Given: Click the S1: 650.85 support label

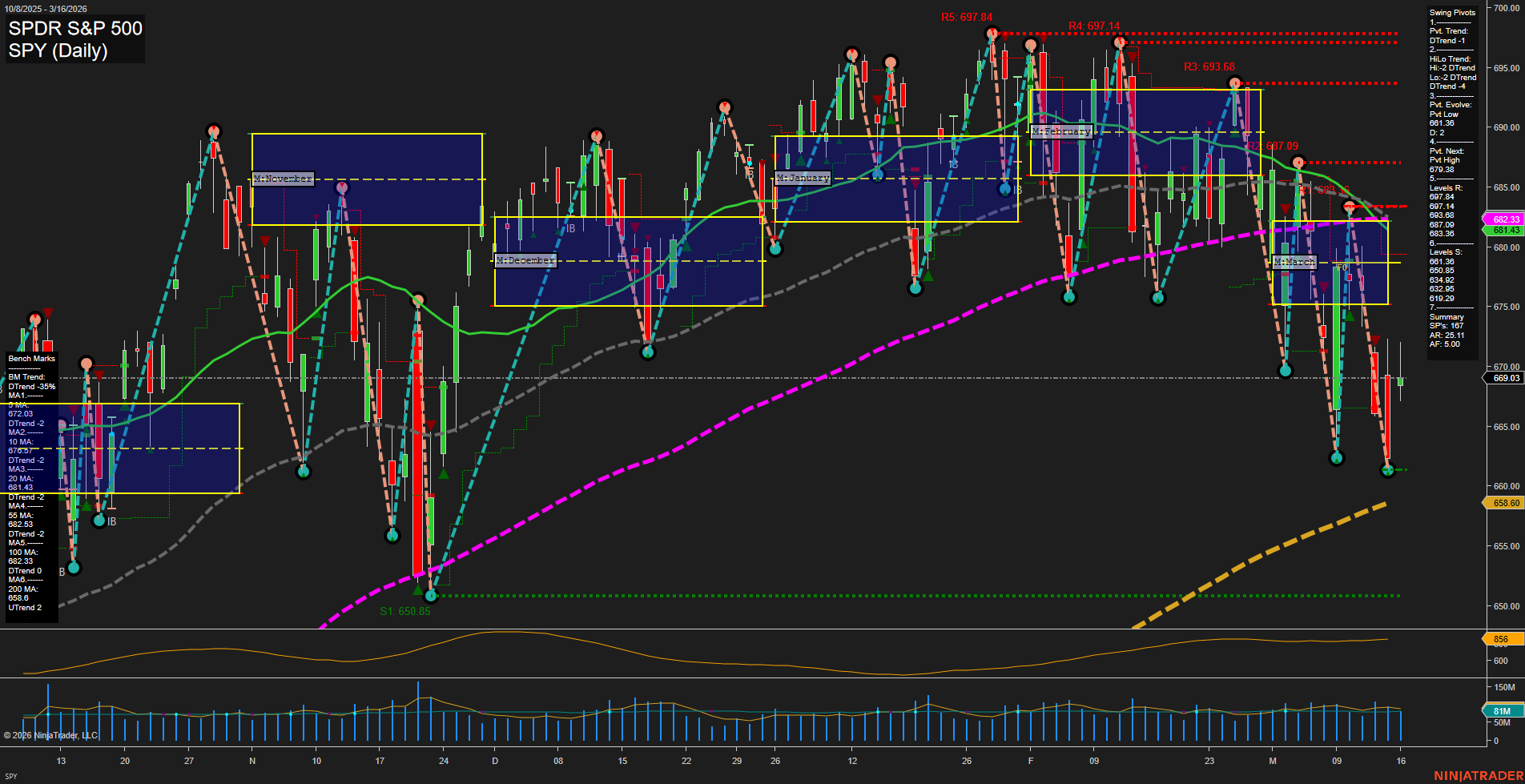Looking at the screenshot, I should click(405, 610).
